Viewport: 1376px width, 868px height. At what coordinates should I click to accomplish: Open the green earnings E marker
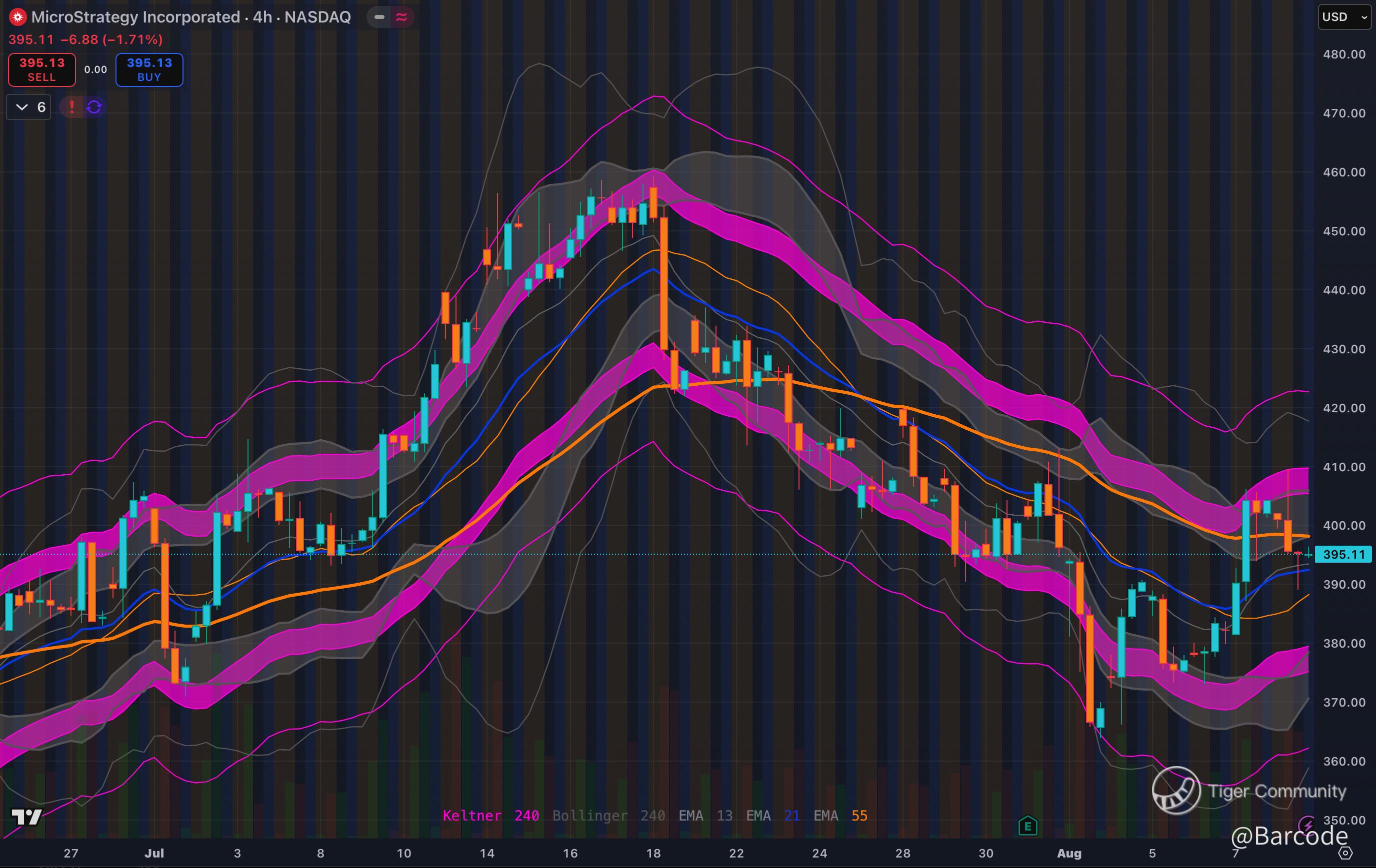pyautogui.click(x=1027, y=826)
